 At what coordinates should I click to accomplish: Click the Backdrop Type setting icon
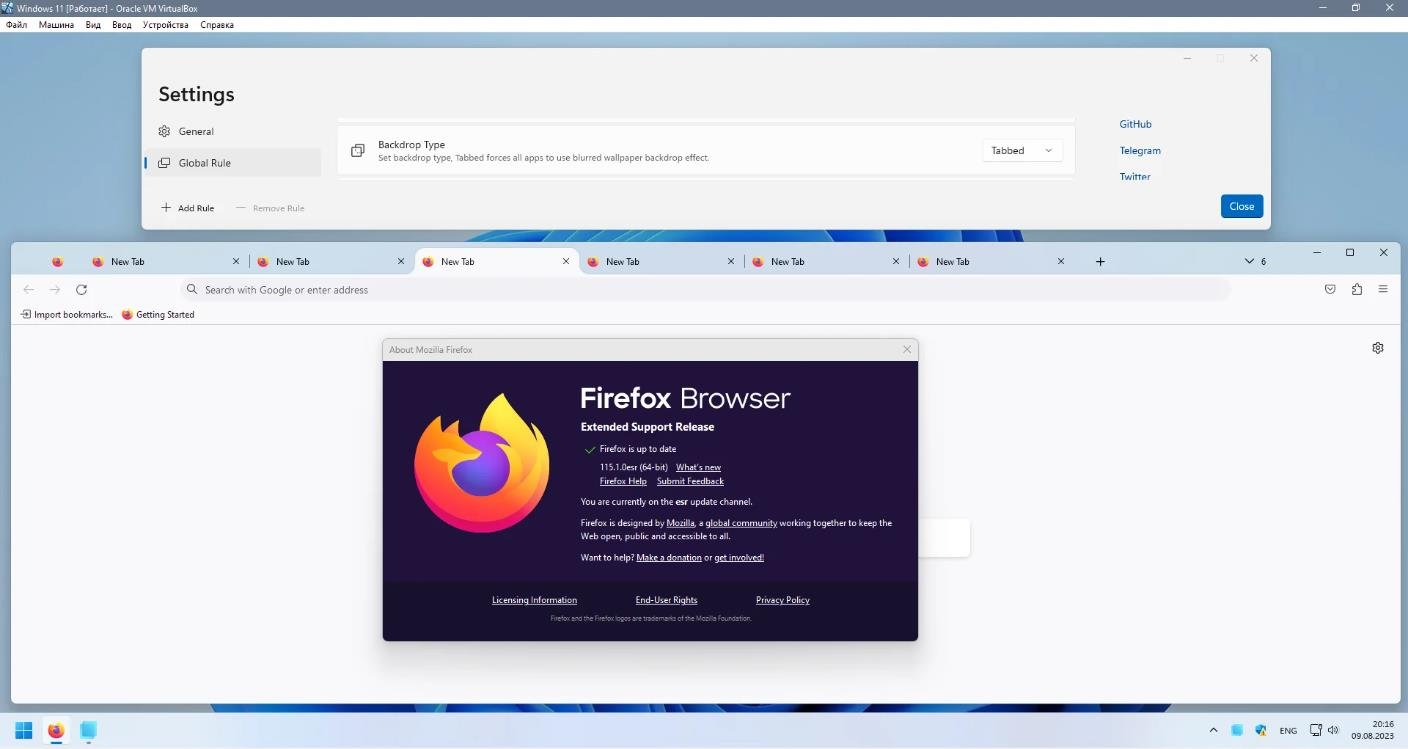click(357, 151)
